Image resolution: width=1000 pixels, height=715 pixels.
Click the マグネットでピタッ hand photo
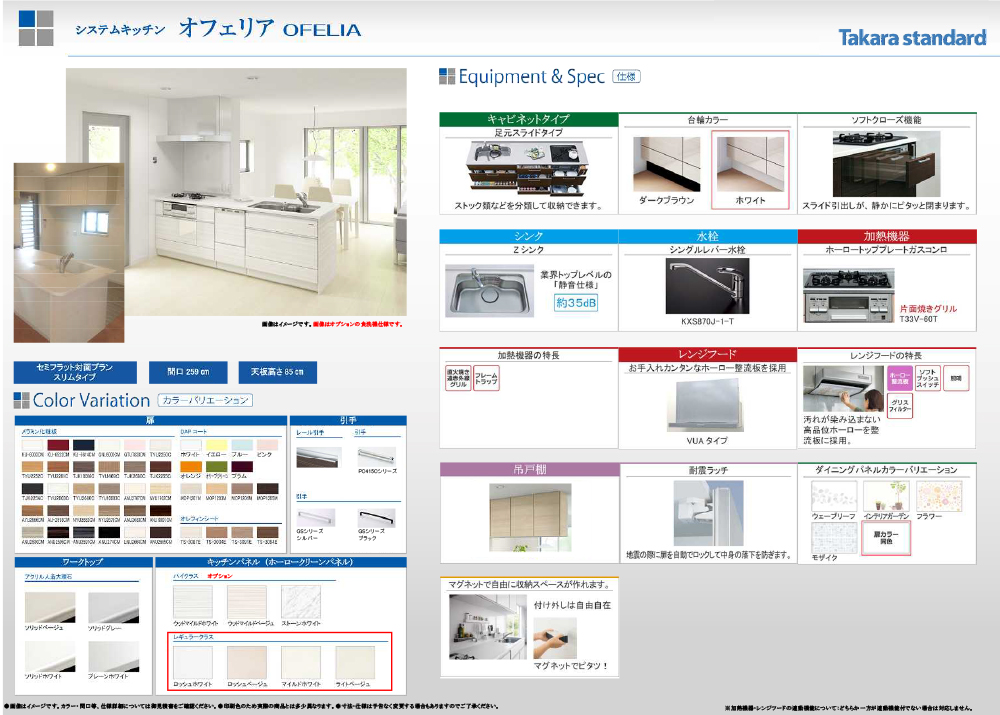[555, 638]
